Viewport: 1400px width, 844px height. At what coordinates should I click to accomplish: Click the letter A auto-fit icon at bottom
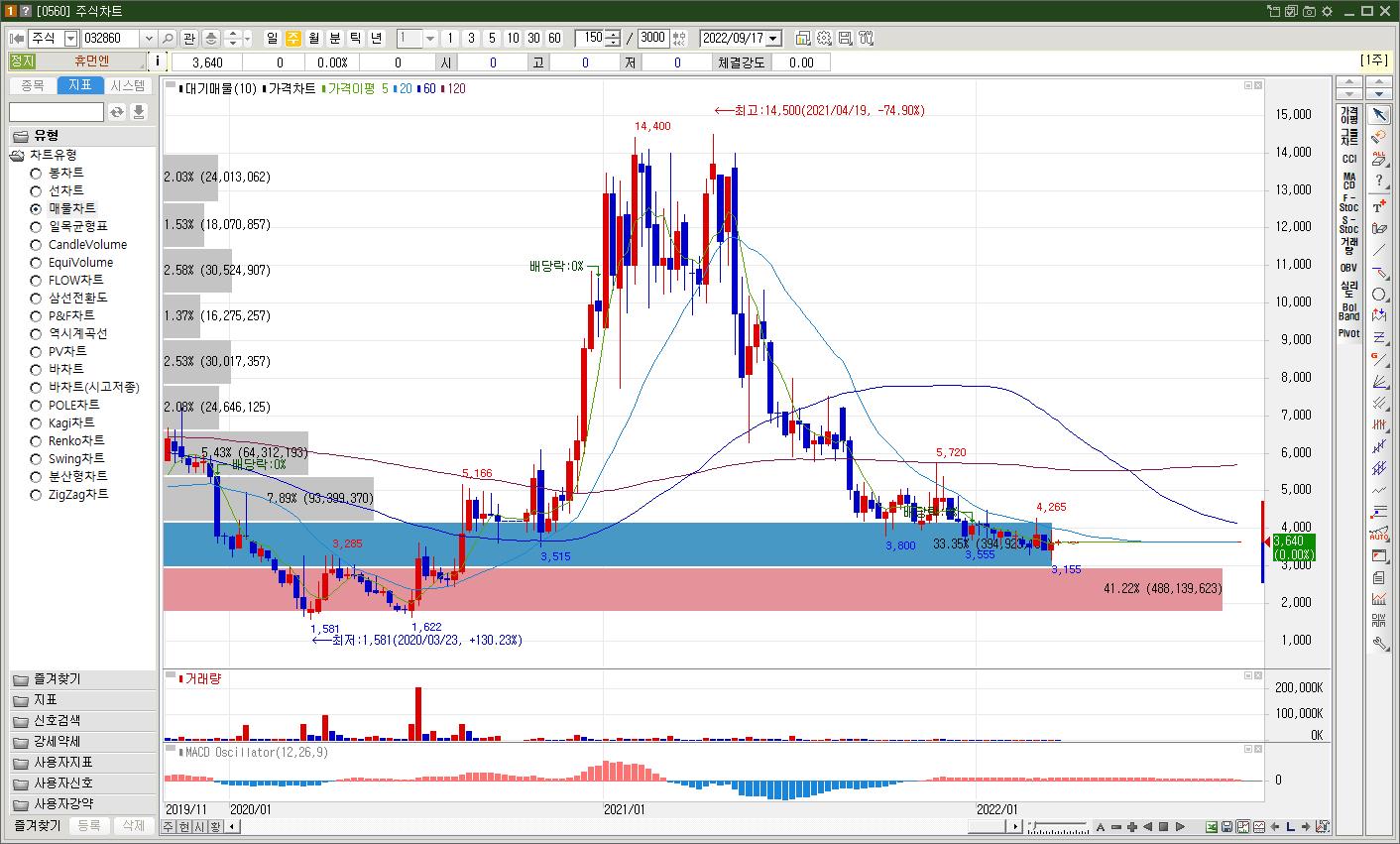[x=1101, y=826]
